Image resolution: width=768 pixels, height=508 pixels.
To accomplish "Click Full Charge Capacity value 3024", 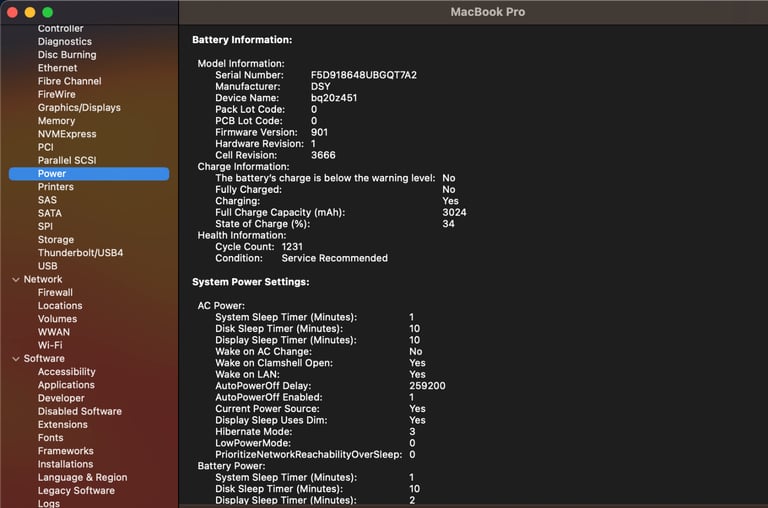I will click(455, 213).
